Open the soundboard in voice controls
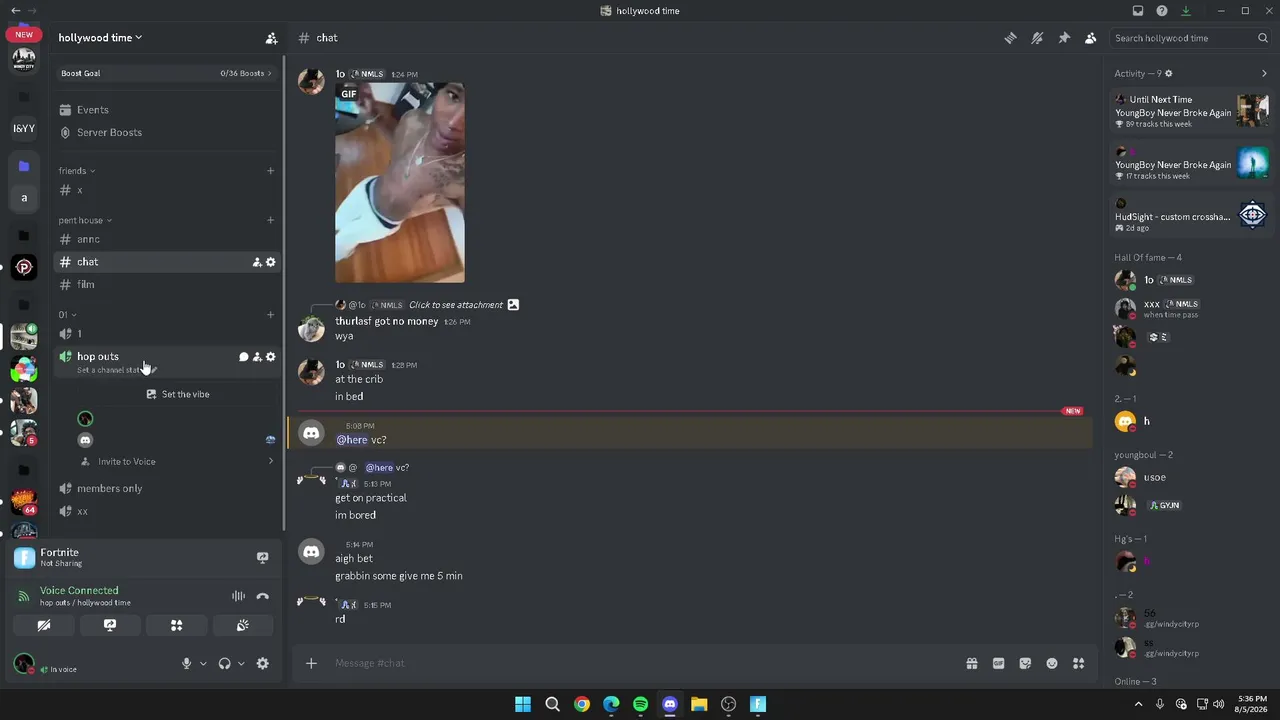The width and height of the screenshot is (1280, 720). pos(242,625)
